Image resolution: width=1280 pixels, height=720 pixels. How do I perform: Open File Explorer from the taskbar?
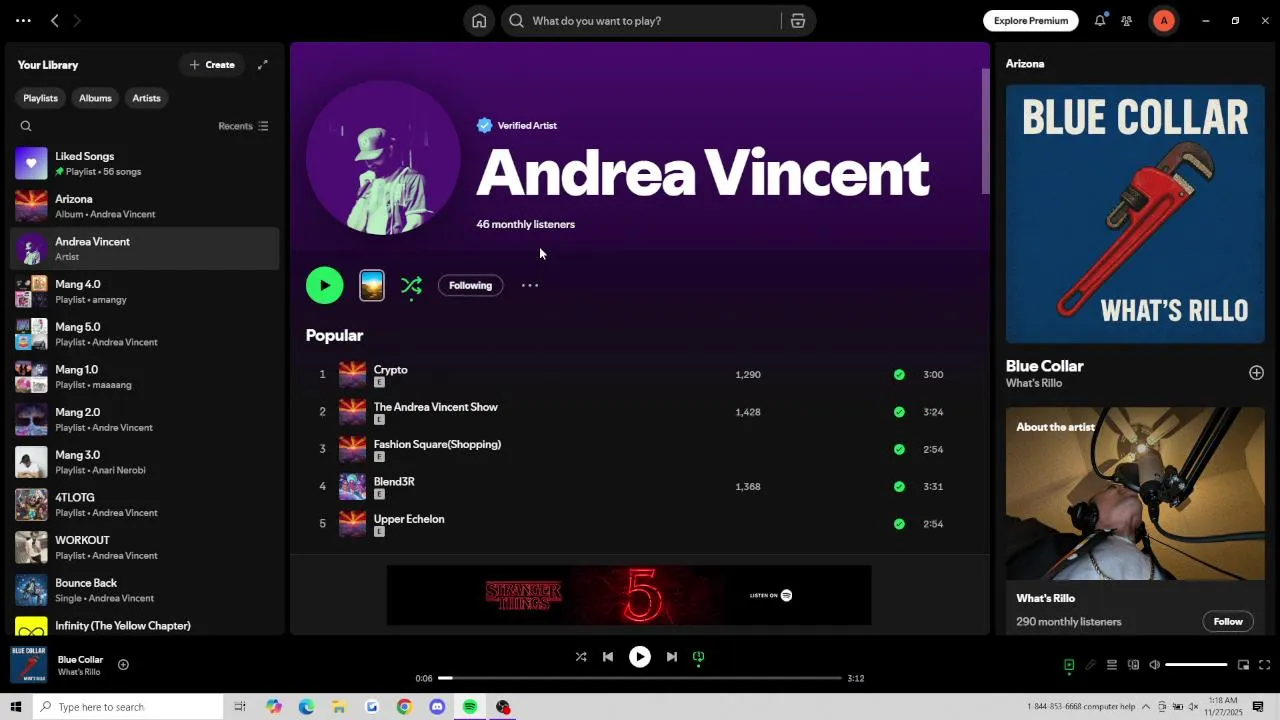339,707
